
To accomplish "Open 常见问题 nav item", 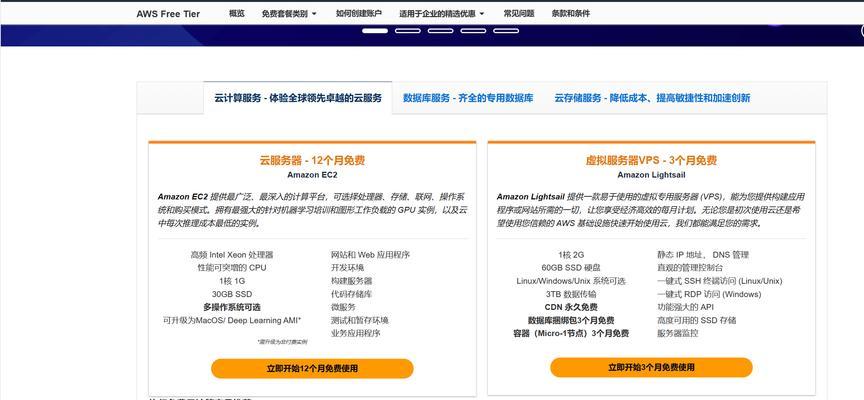I will click(x=519, y=14).
